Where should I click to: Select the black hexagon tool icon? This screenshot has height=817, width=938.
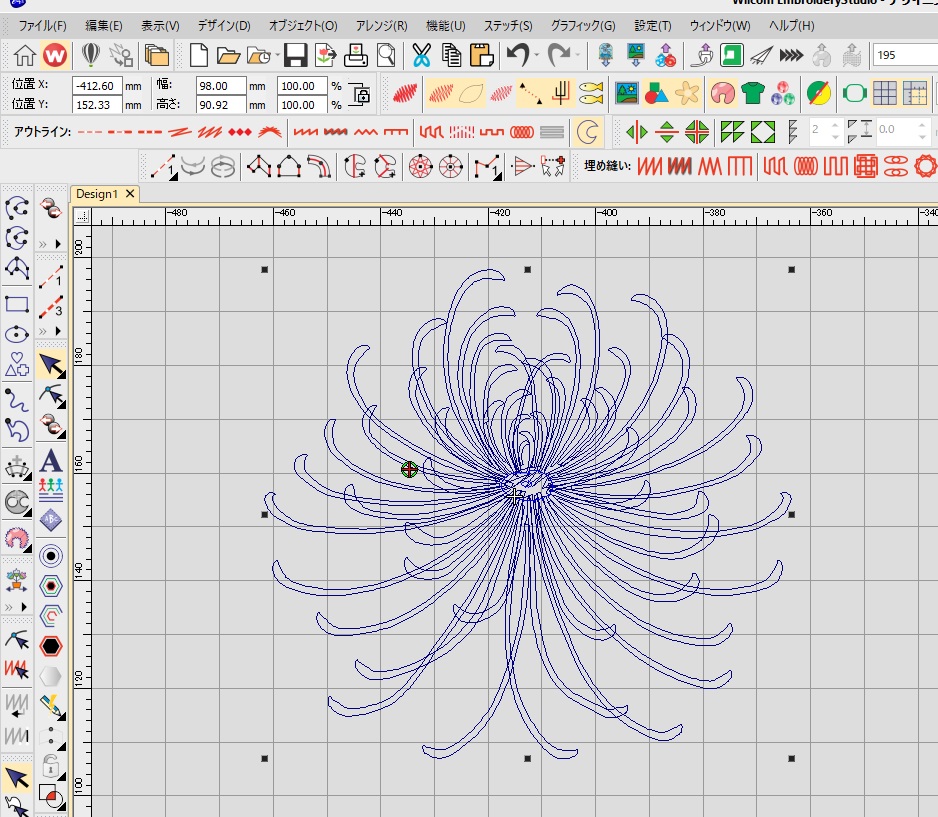(x=51, y=646)
